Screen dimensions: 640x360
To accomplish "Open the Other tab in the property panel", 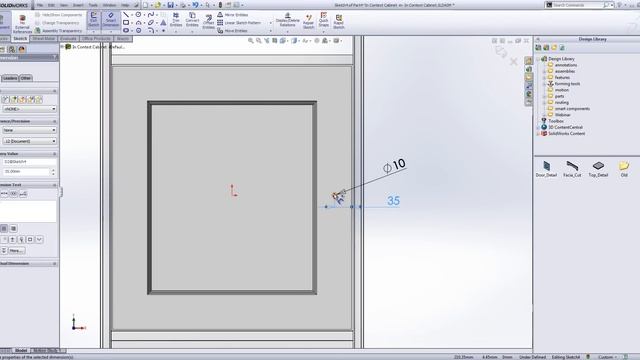I will 26,78.
